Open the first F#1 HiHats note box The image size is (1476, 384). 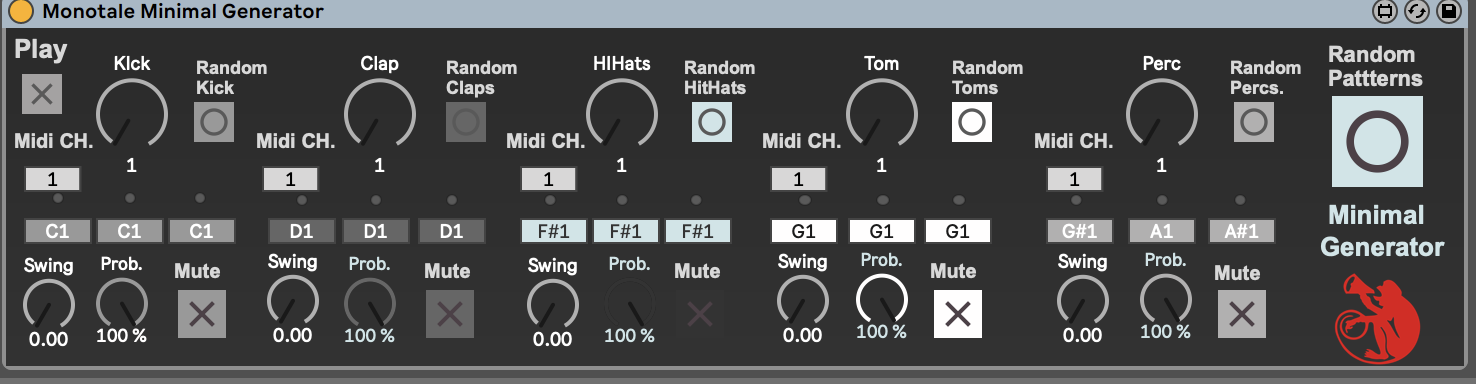tap(554, 231)
